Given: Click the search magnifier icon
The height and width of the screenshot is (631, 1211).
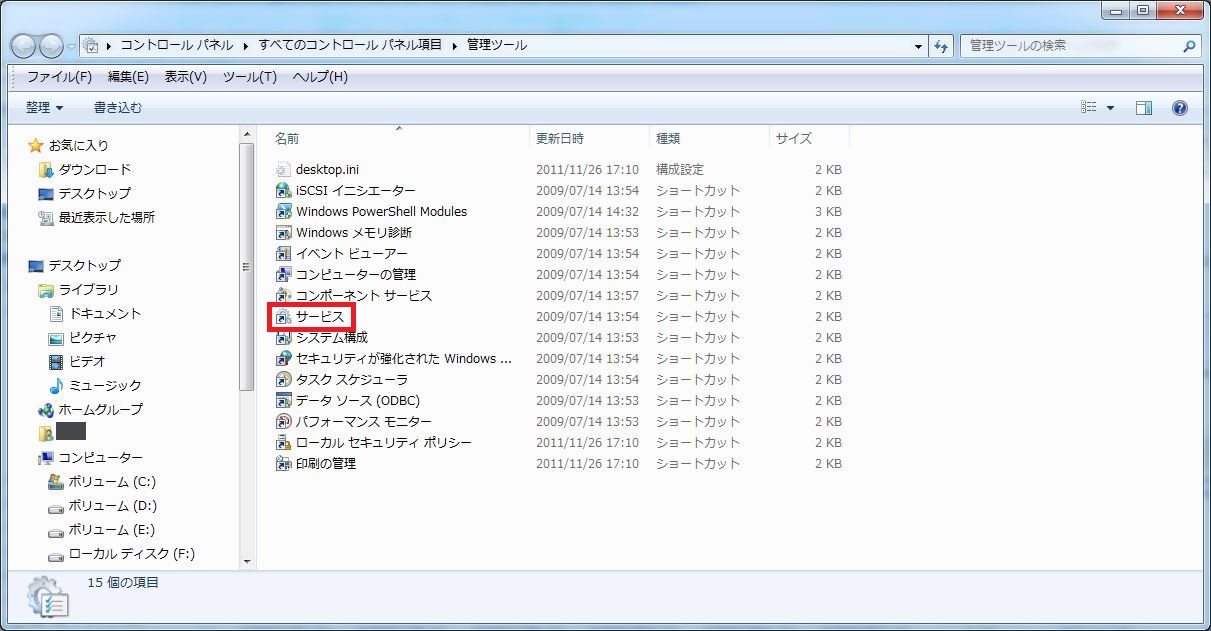Looking at the screenshot, I should coord(1189,46).
